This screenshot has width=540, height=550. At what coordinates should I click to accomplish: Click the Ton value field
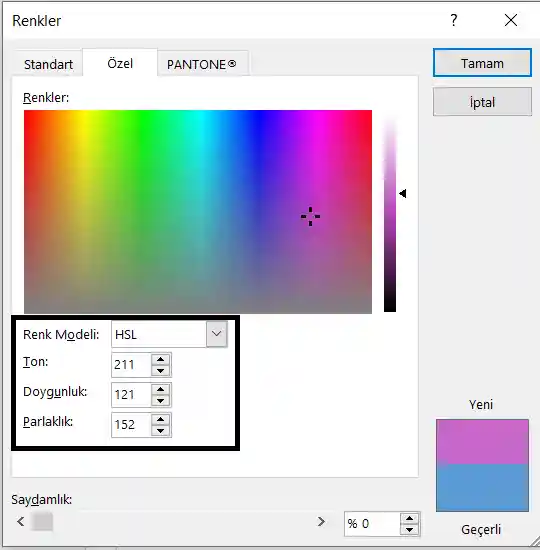pos(131,365)
